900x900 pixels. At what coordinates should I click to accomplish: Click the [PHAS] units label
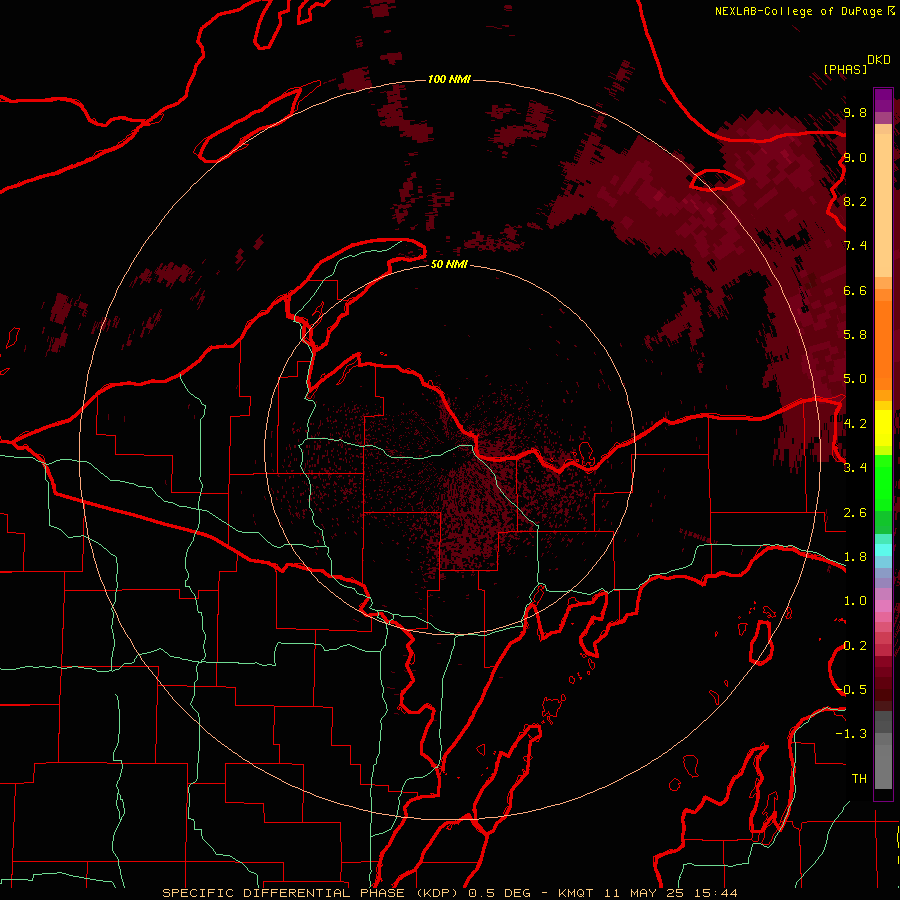tap(845, 69)
